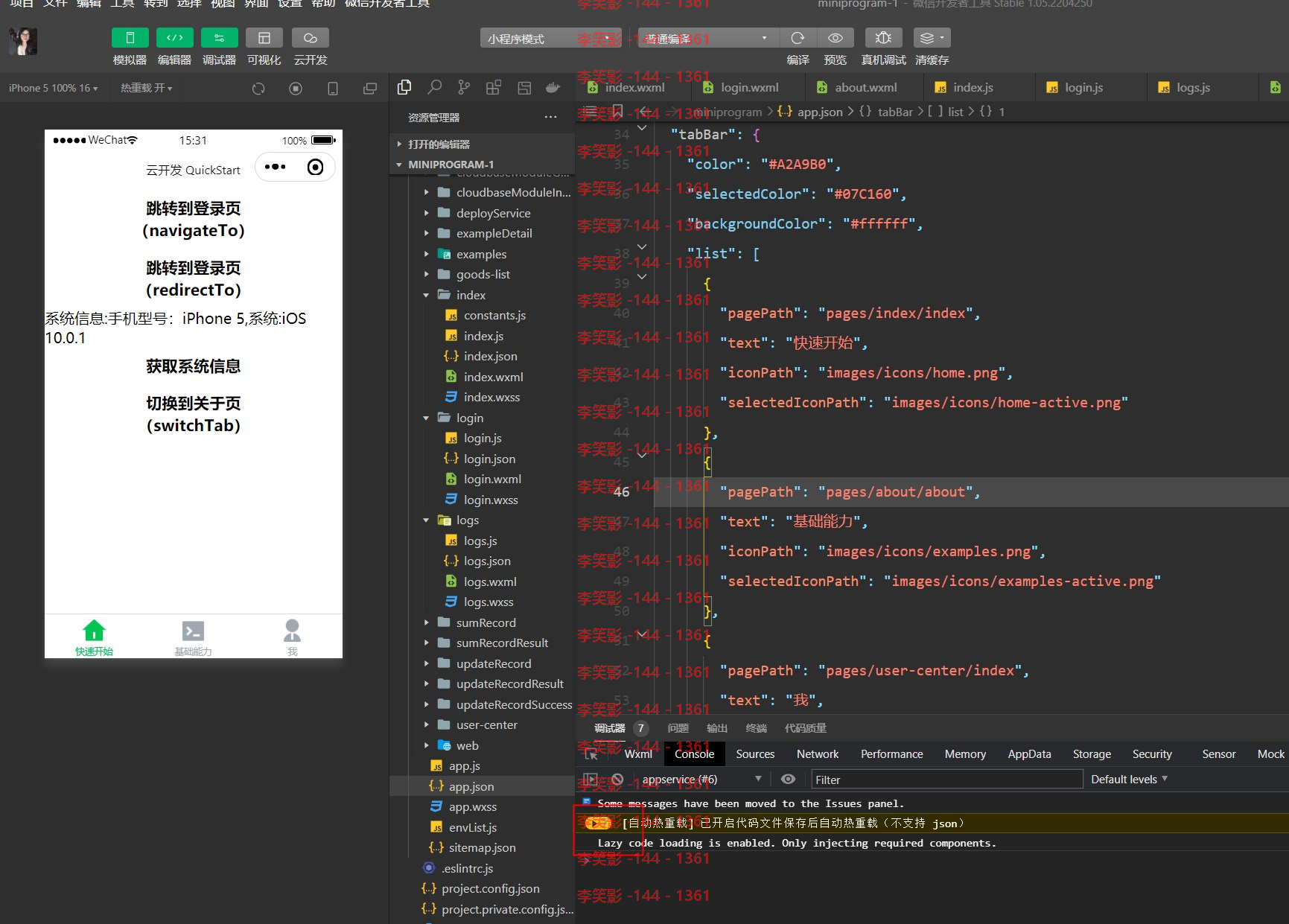Open the mini program mode dropdown
The width and height of the screenshot is (1289, 924).
550,38
